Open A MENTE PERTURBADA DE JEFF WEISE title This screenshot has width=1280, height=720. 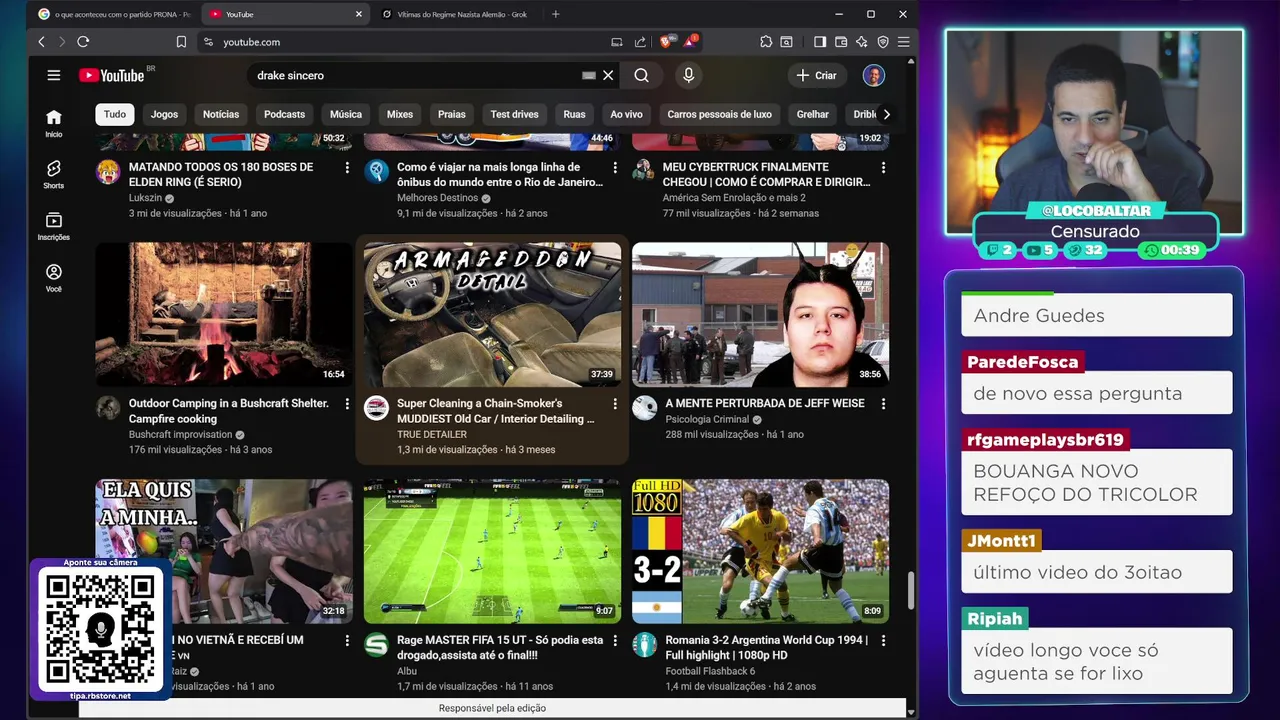764,403
